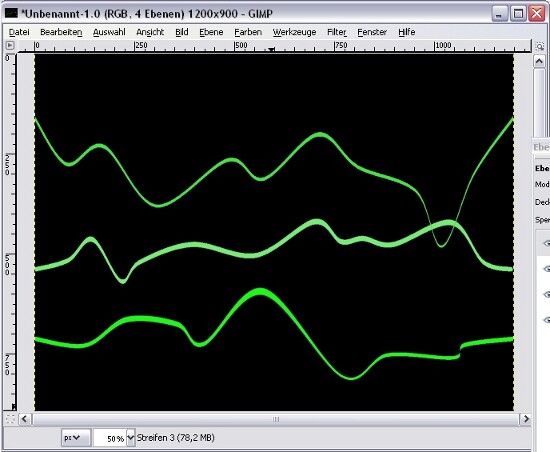Click the horizontal scrollbar right arrow
The height and width of the screenshot is (452, 550).
point(526,419)
